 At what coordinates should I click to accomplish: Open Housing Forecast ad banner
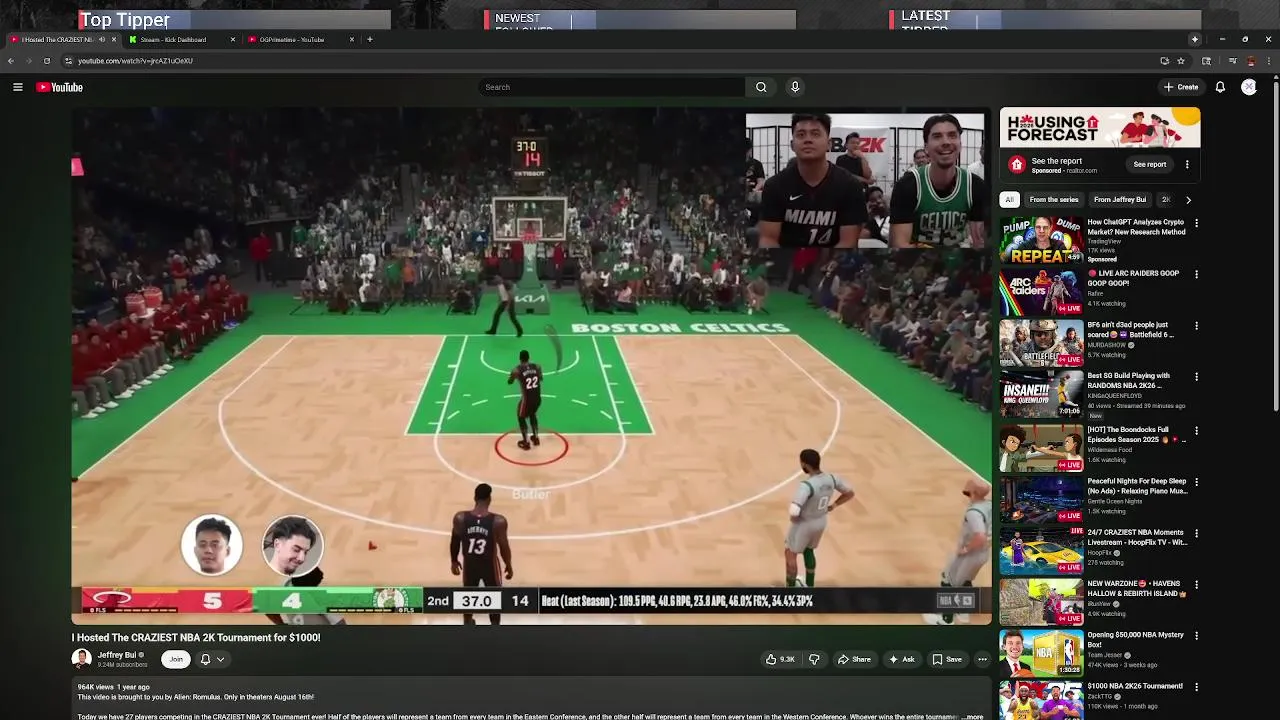[1100, 128]
